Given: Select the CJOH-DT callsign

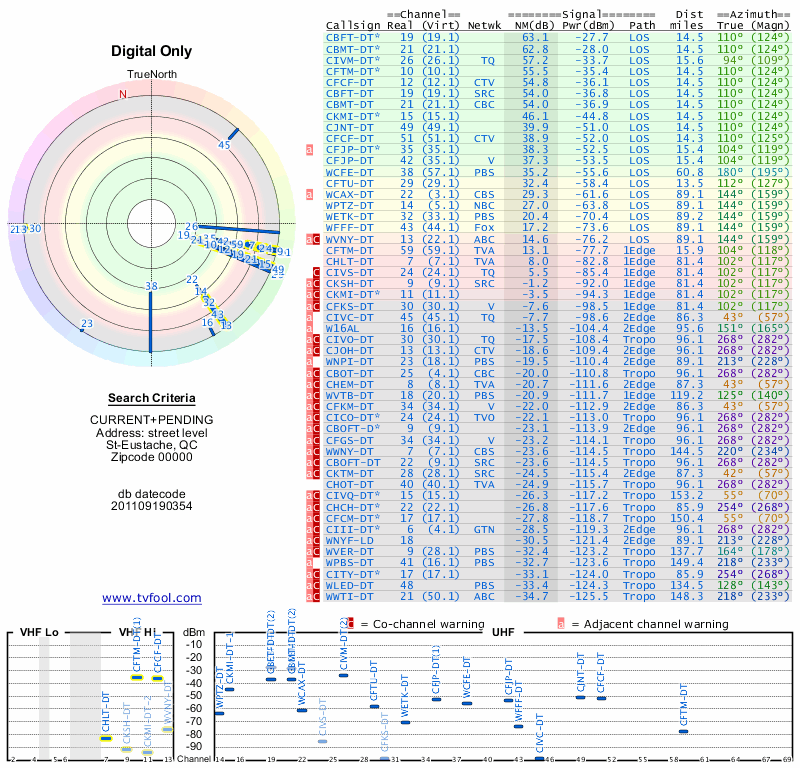Looking at the screenshot, I should [349, 351].
